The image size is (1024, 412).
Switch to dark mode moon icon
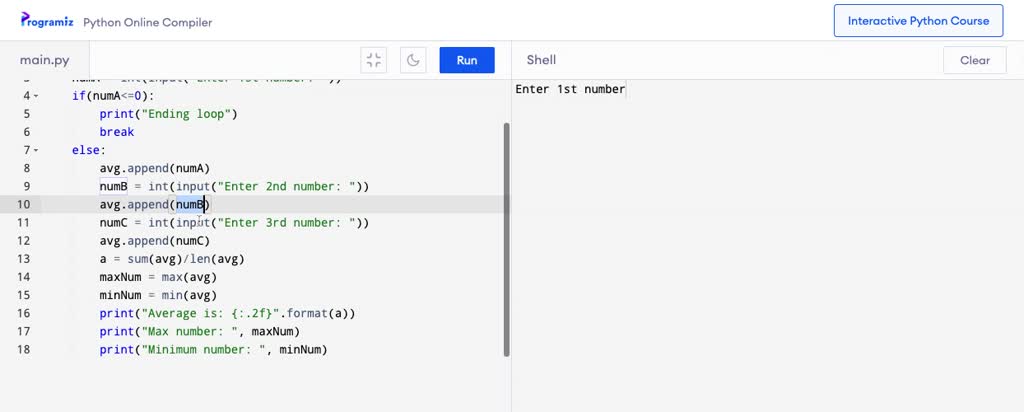point(413,60)
